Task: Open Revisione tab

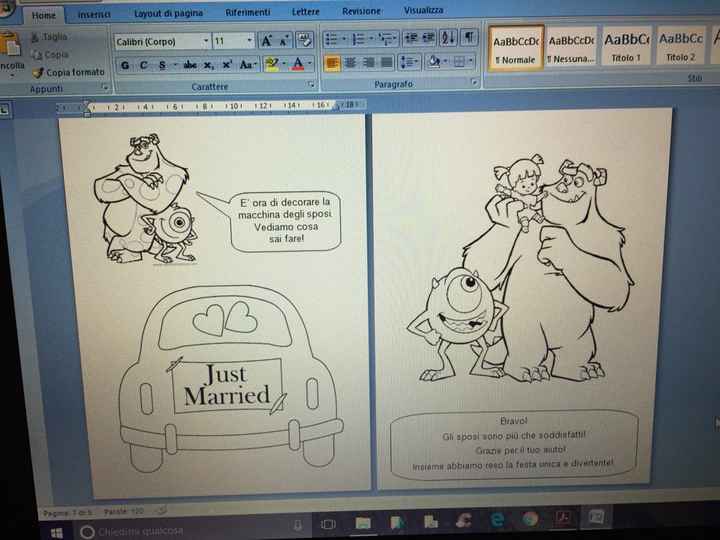Action: [x=361, y=11]
